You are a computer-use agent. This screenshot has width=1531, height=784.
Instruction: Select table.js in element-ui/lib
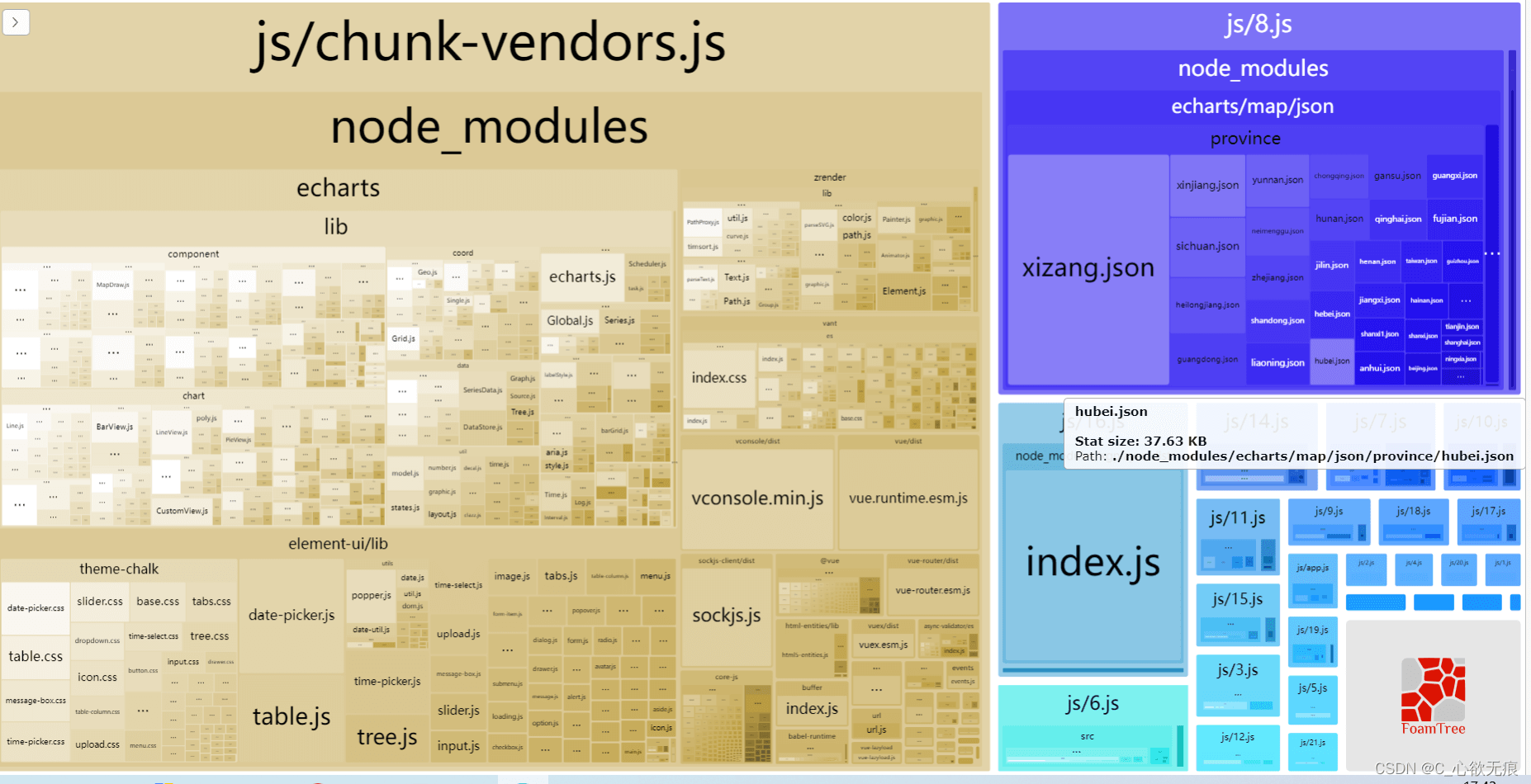coord(292,716)
